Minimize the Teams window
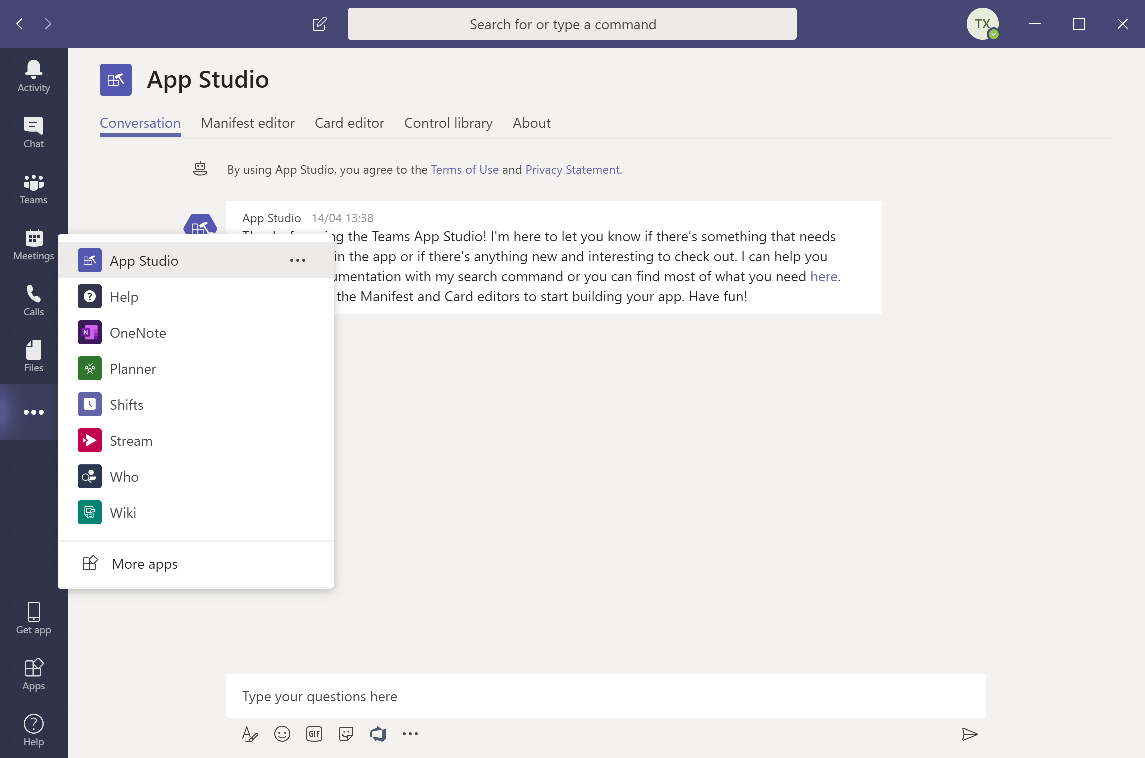The width and height of the screenshot is (1145, 758). click(x=1035, y=24)
